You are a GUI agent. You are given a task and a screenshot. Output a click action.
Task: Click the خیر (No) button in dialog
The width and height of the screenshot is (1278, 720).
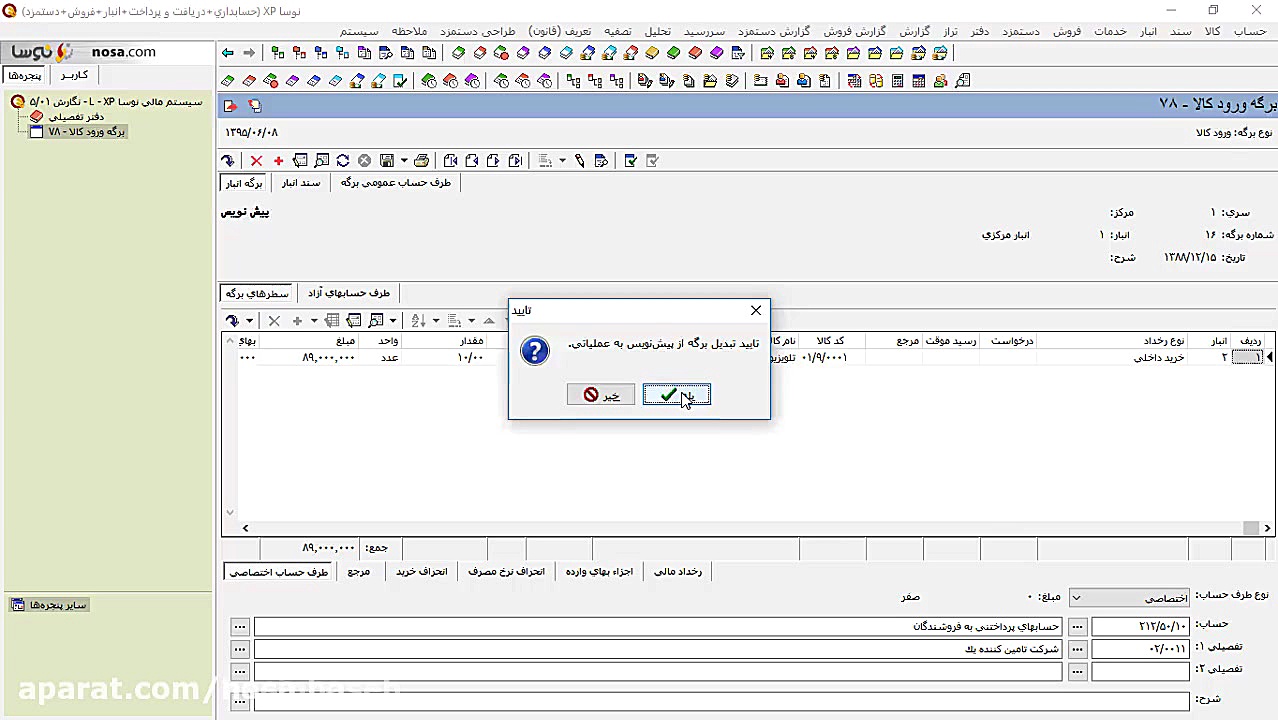point(600,395)
